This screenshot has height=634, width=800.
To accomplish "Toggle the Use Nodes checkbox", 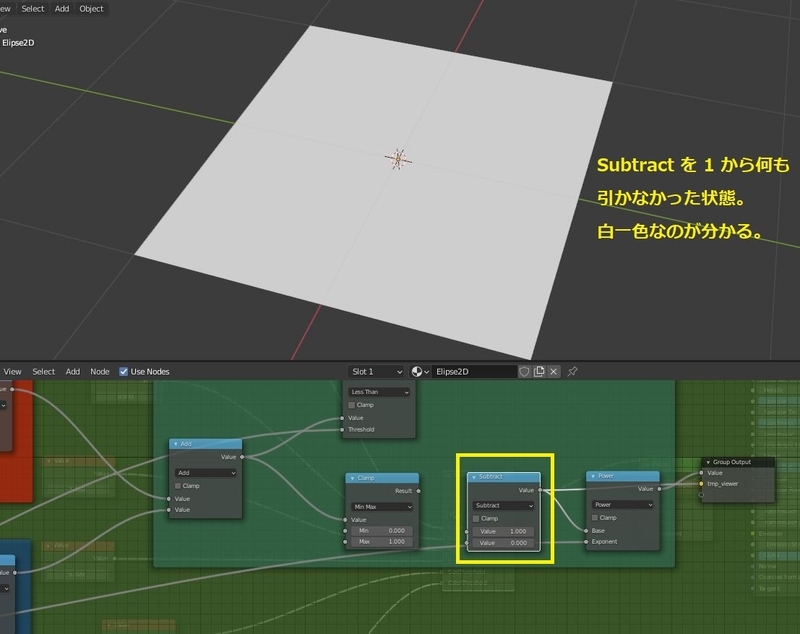I will pyautogui.click(x=123, y=372).
